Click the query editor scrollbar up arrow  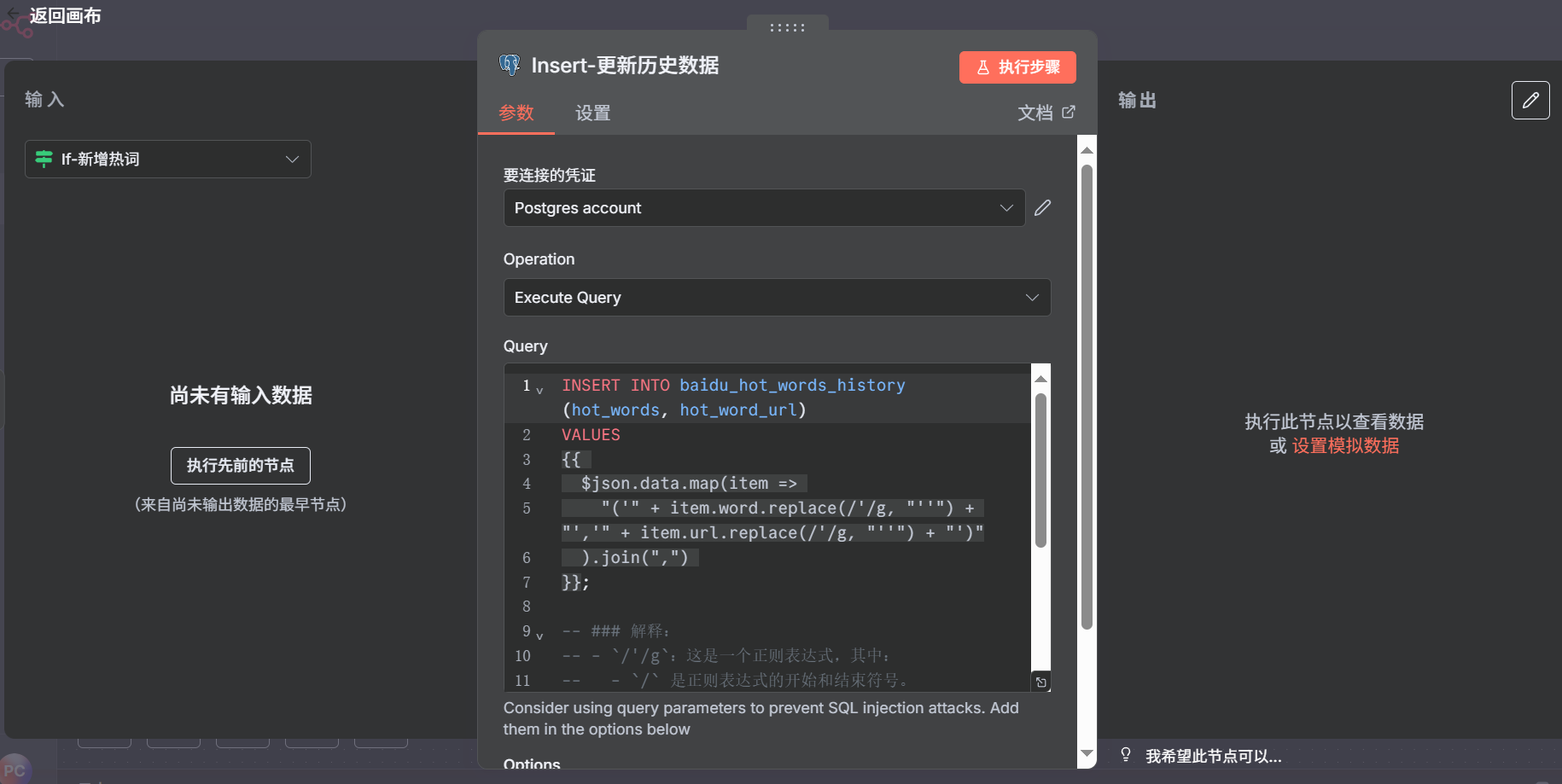tap(1040, 378)
